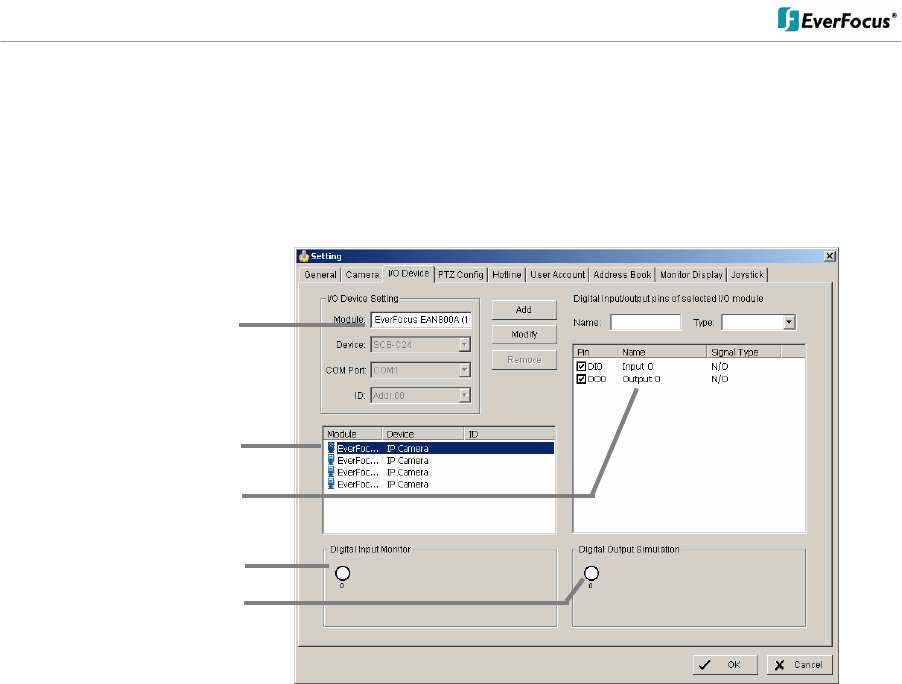Click the digital output 0 simulation circle

tap(591, 573)
